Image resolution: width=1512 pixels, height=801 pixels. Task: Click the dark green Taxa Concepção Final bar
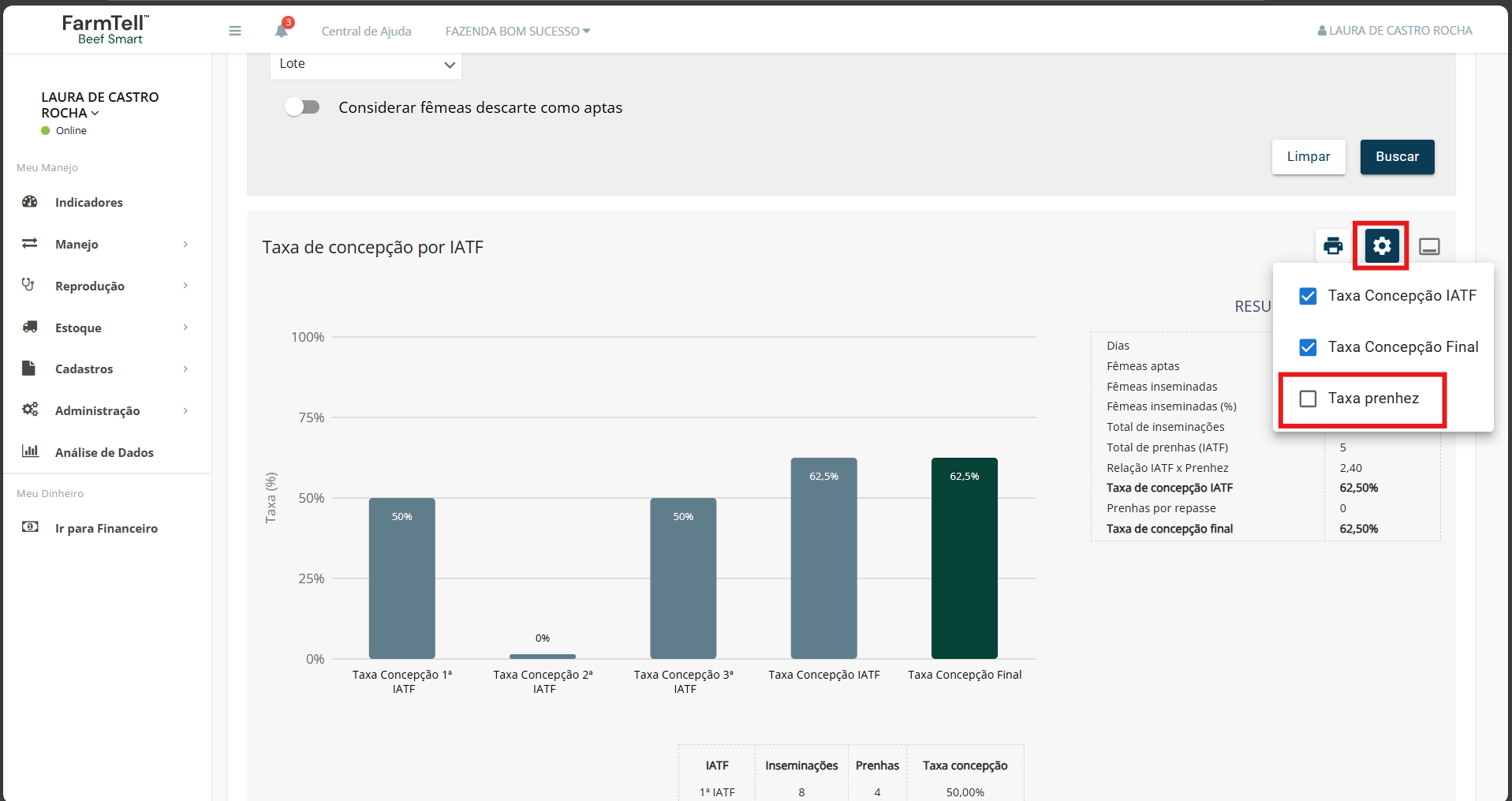click(964, 558)
